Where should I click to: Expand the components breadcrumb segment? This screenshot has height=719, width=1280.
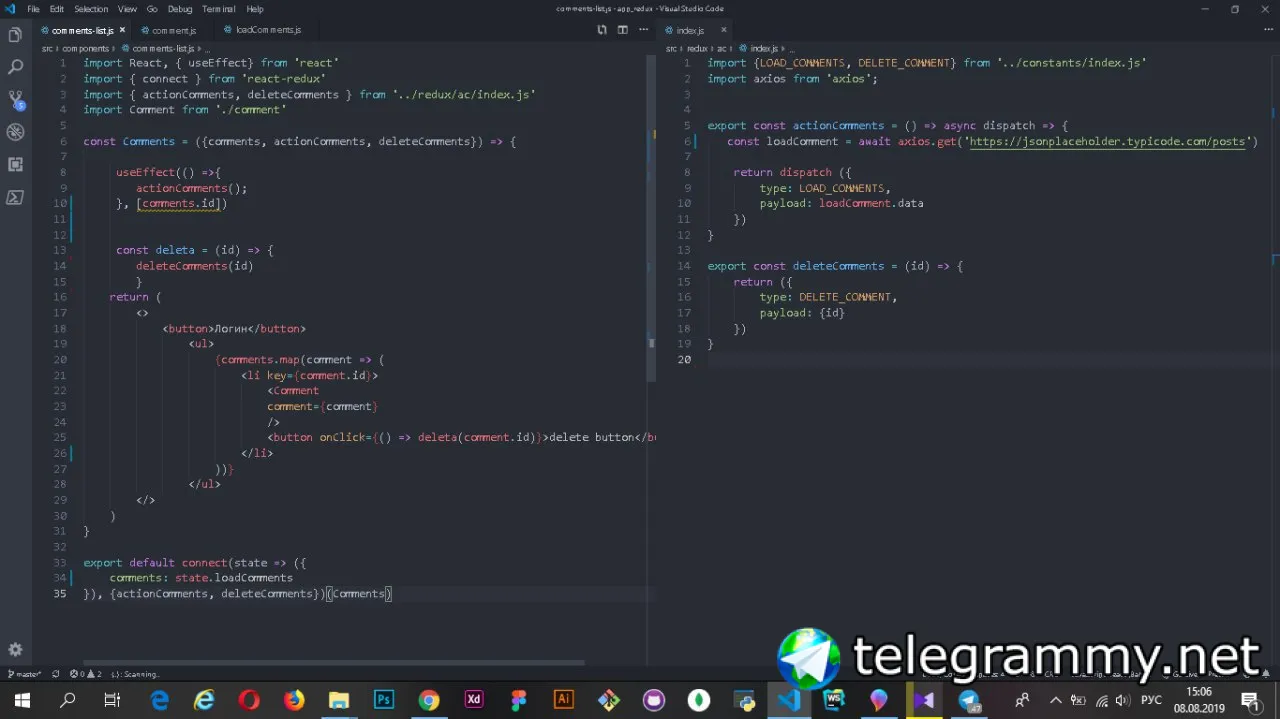point(85,48)
